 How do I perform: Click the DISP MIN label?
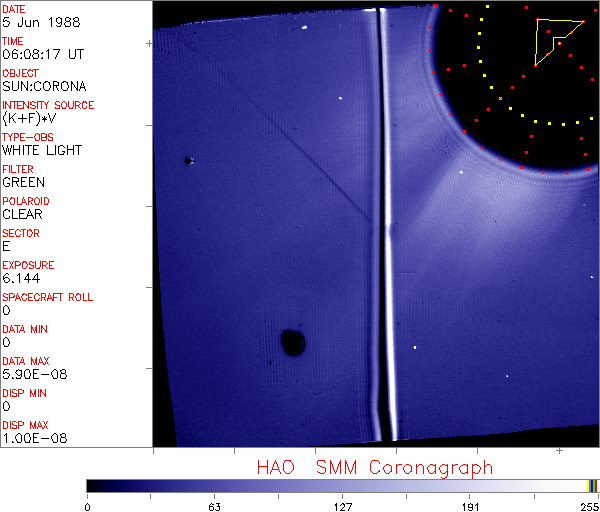coord(24,393)
